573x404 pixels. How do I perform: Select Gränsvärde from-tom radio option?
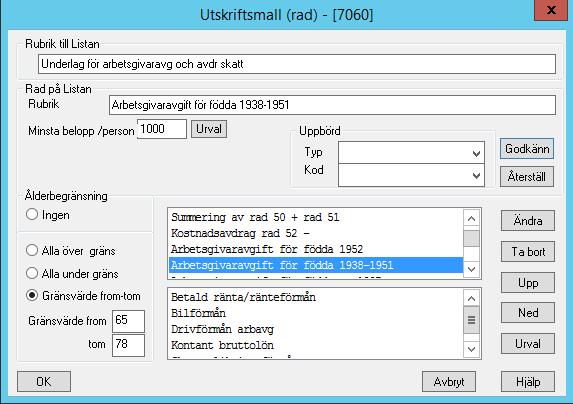tap(32, 295)
